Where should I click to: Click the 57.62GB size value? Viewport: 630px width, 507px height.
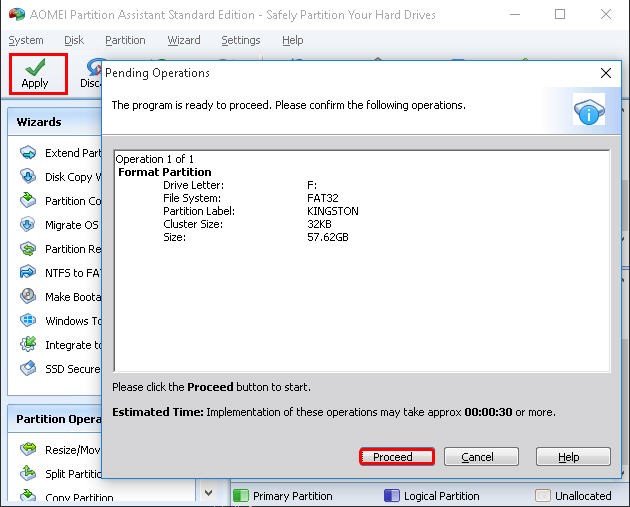tap(327, 237)
